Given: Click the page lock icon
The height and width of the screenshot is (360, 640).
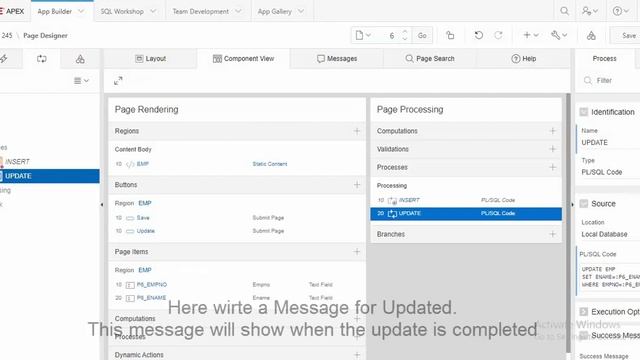Looking at the screenshot, I should pyautogui.click(x=450, y=36).
